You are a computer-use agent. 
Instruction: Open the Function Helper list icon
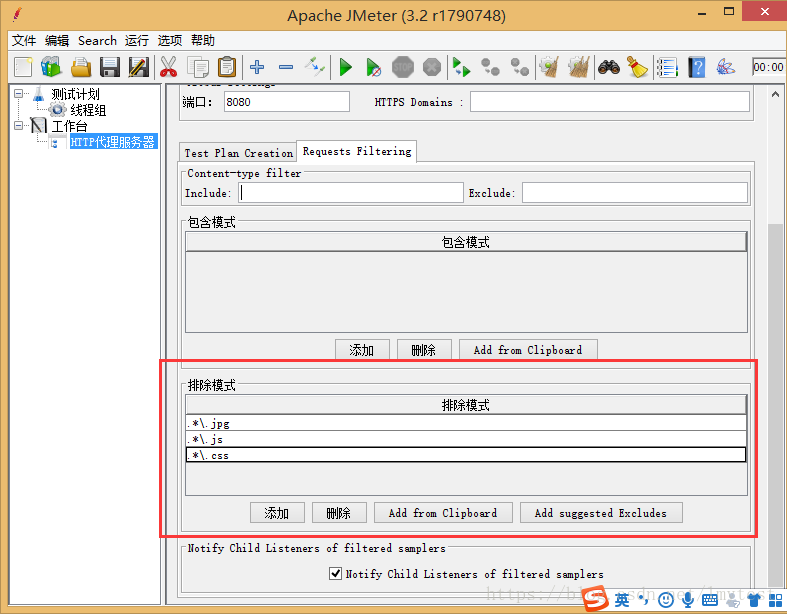coord(668,67)
